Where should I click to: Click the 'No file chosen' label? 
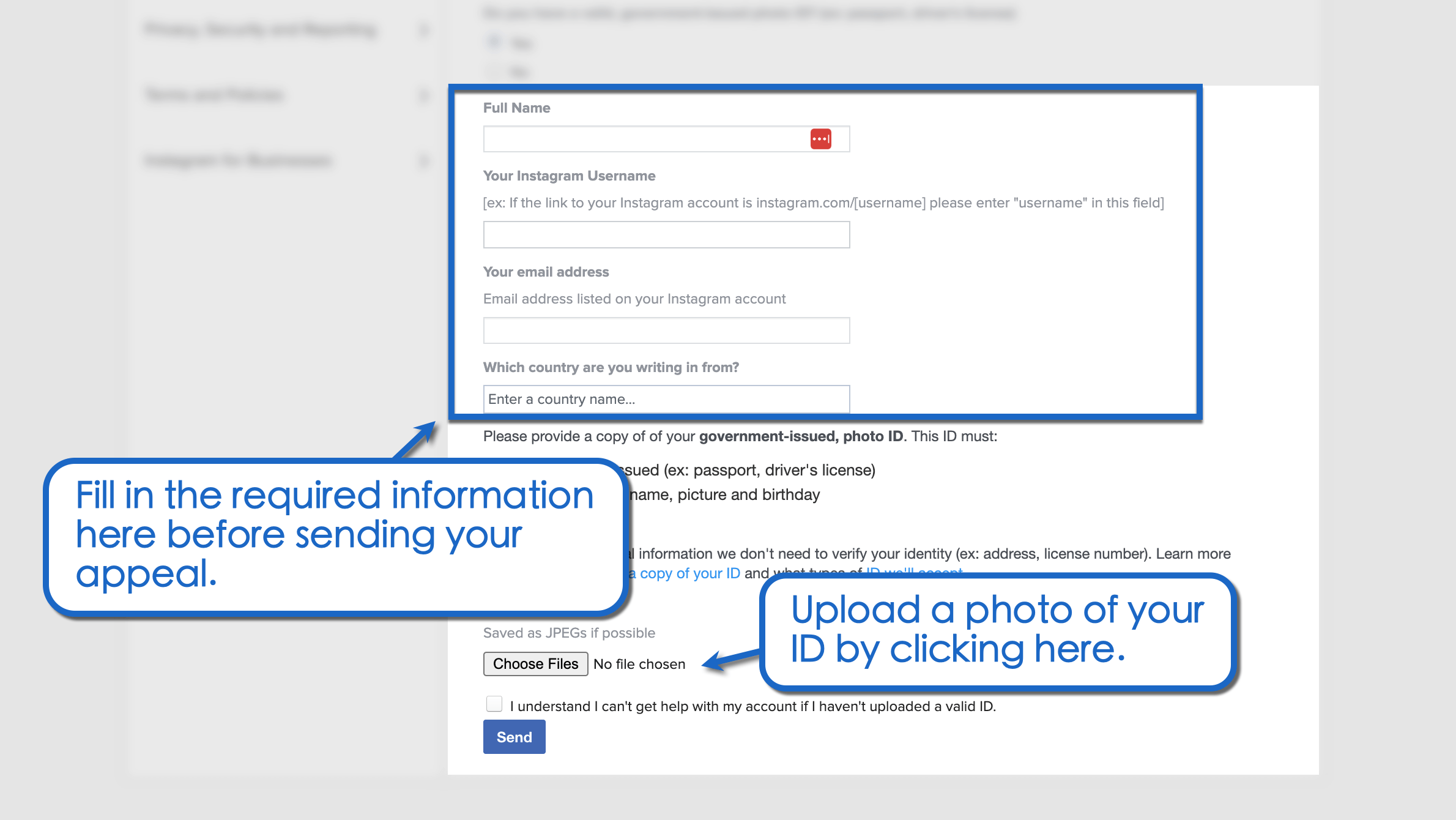pos(639,663)
